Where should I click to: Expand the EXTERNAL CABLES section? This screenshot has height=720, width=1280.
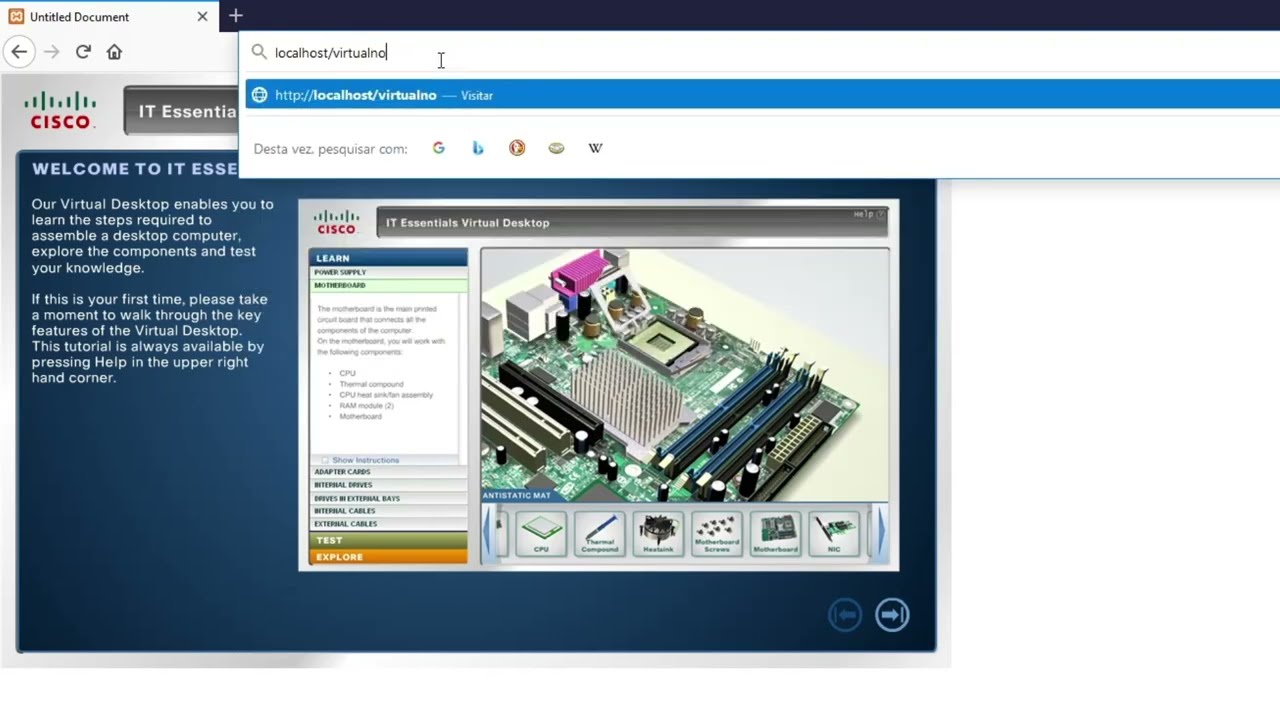click(x=388, y=524)
